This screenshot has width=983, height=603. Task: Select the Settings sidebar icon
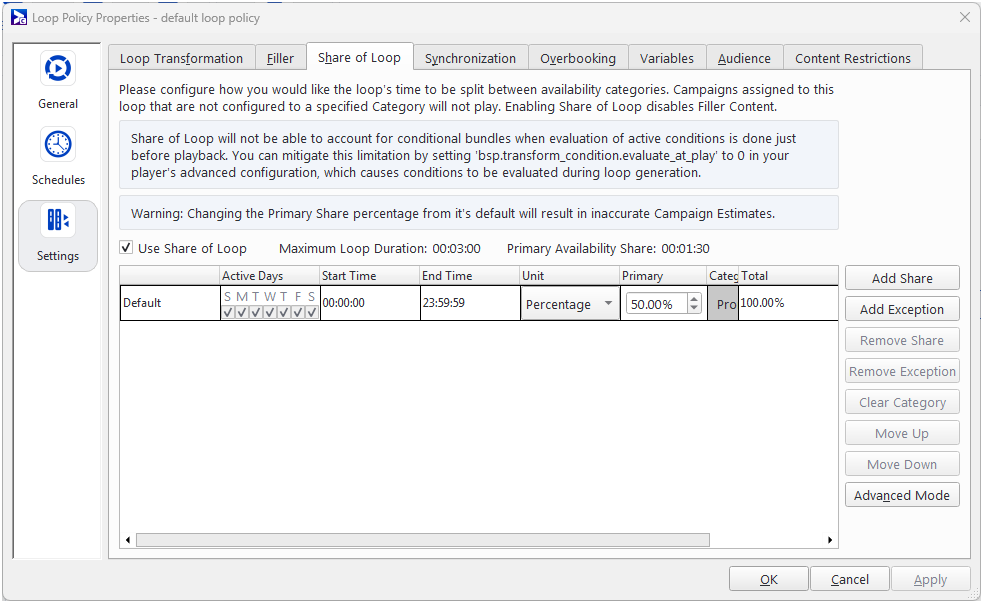coord(58,221)
